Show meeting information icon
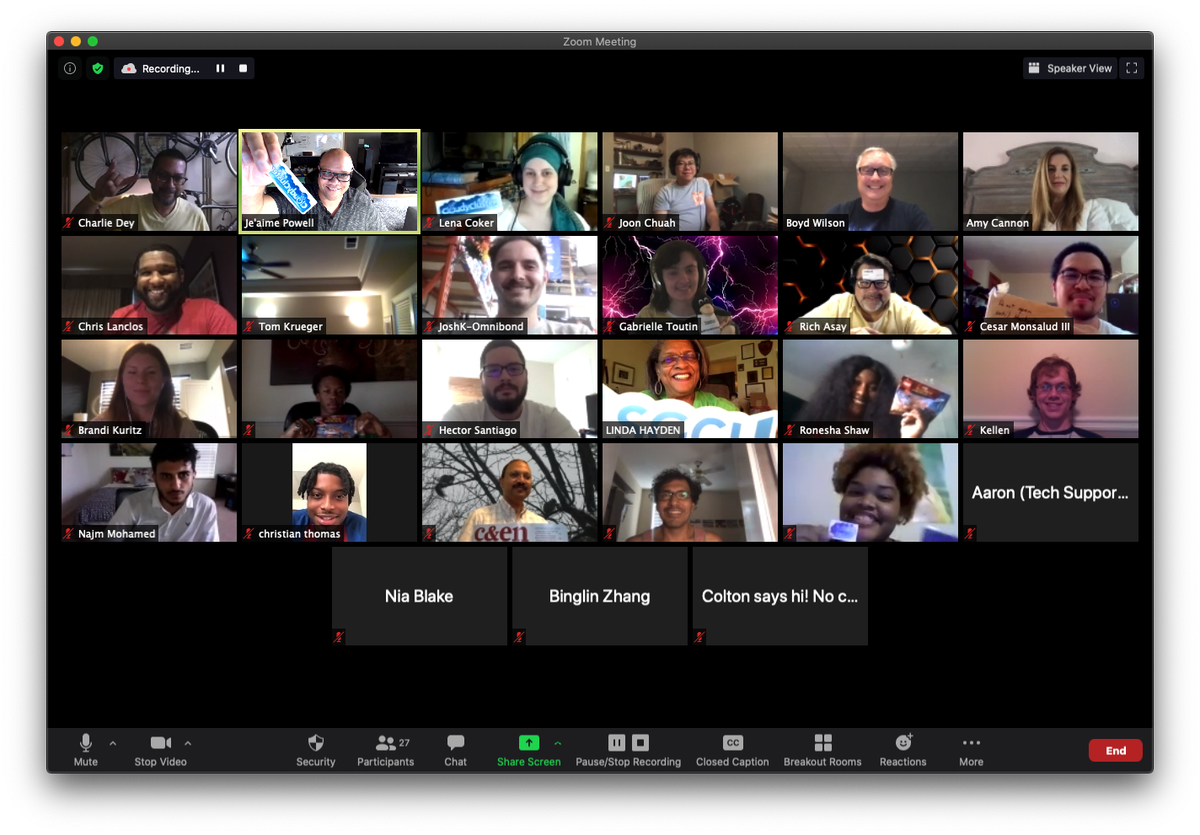Screen dimensions: 1200x835 point(70,69)
